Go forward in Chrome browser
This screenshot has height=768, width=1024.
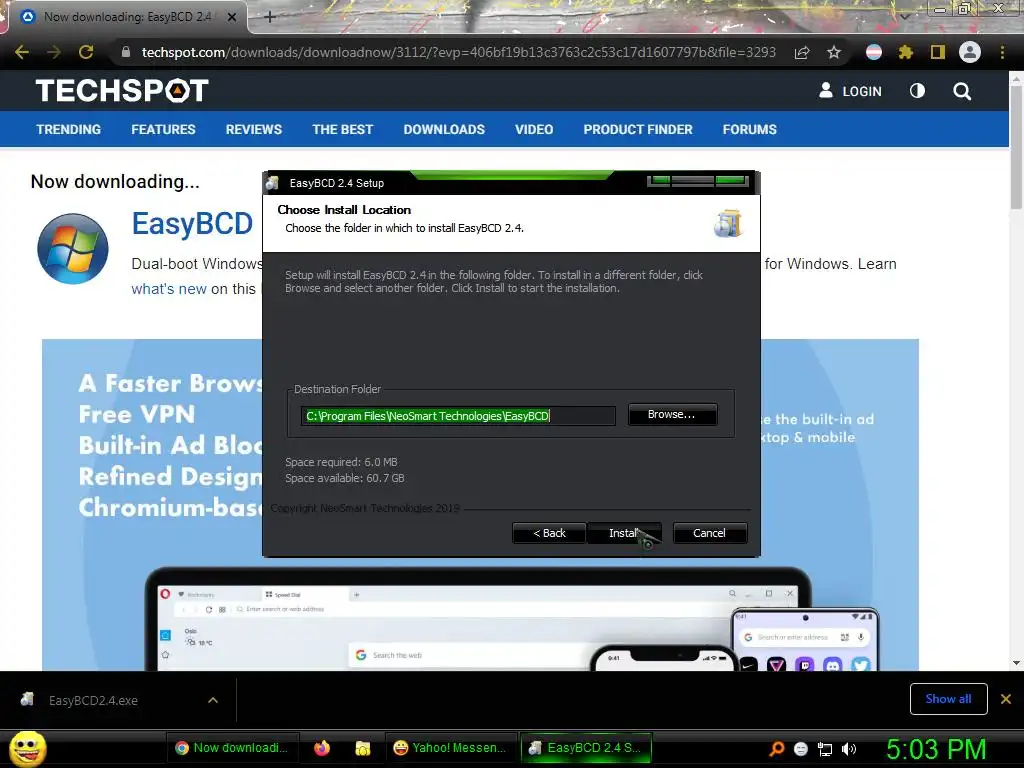point(54,52)
